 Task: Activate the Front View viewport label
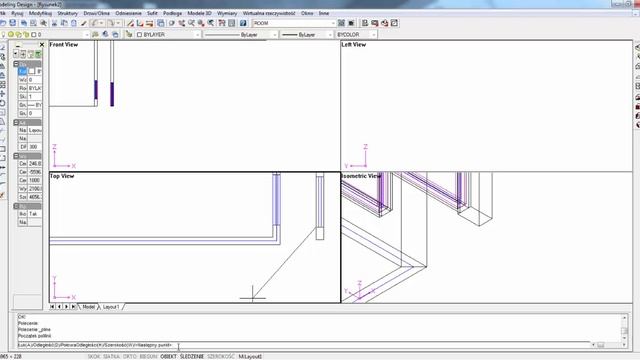(x=63, y=44)
